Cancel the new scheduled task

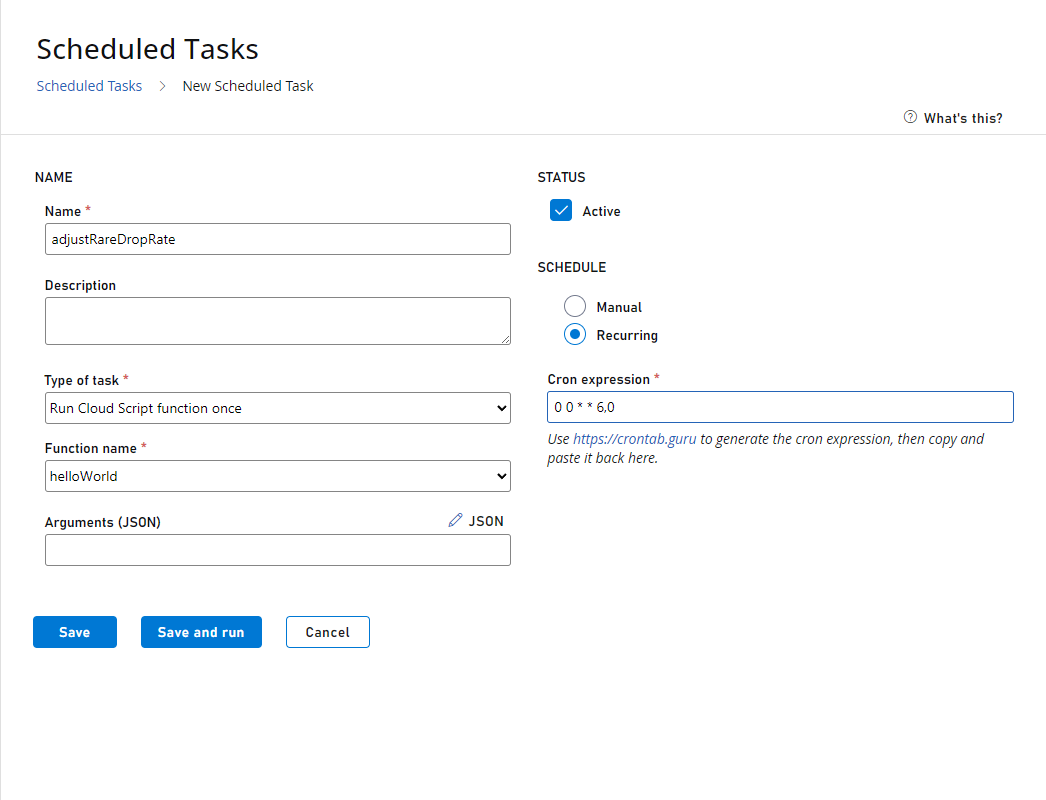[328, 632]
